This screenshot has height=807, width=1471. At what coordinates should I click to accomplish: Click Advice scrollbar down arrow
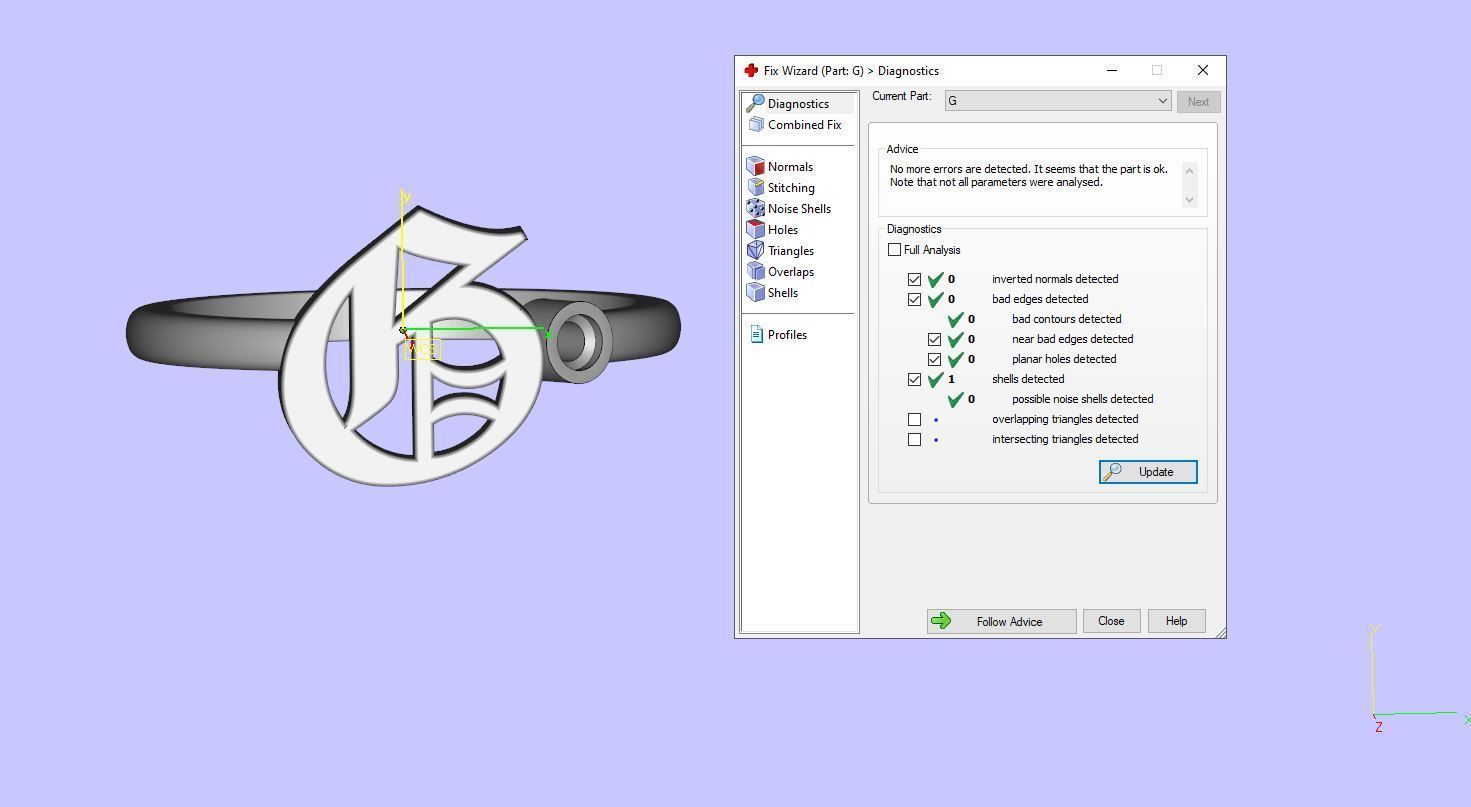pos(1189,199)
